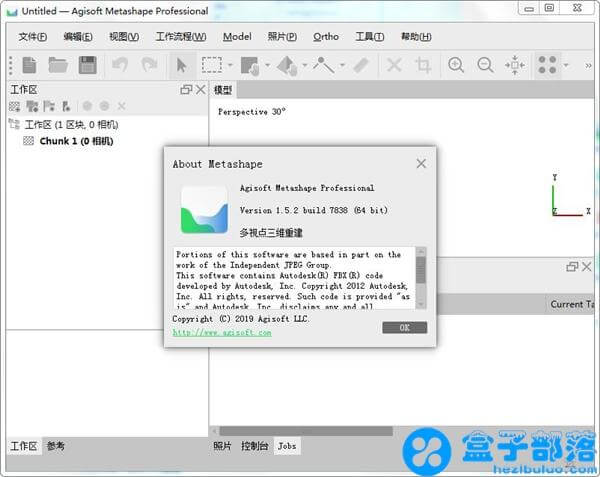This screenshot has width=600, height=477.
Task: Click the point cloud view icon
Action: 547,65
